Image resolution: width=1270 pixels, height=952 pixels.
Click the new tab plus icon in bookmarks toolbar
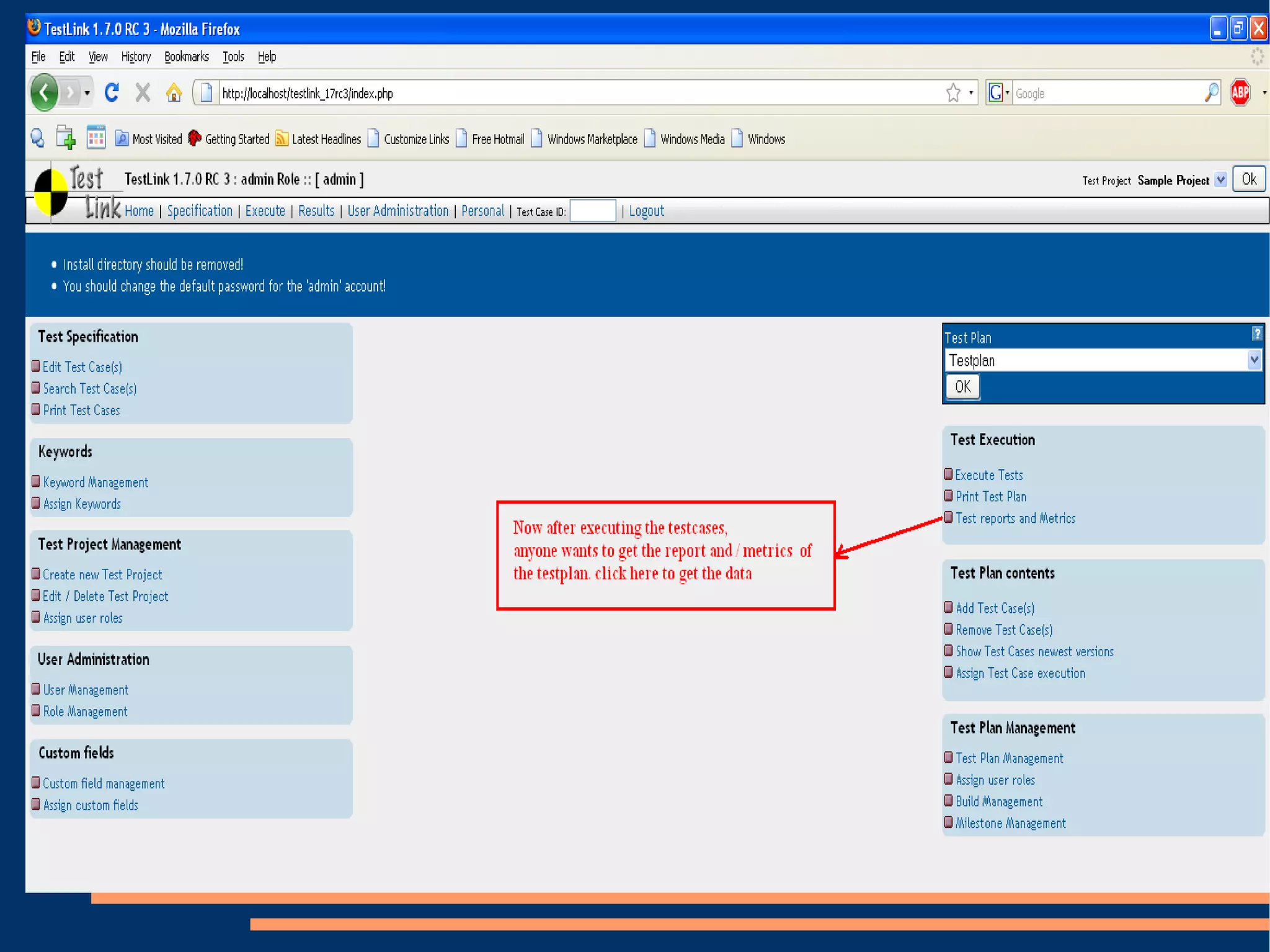pyautogui.click(x=65, y=138)
